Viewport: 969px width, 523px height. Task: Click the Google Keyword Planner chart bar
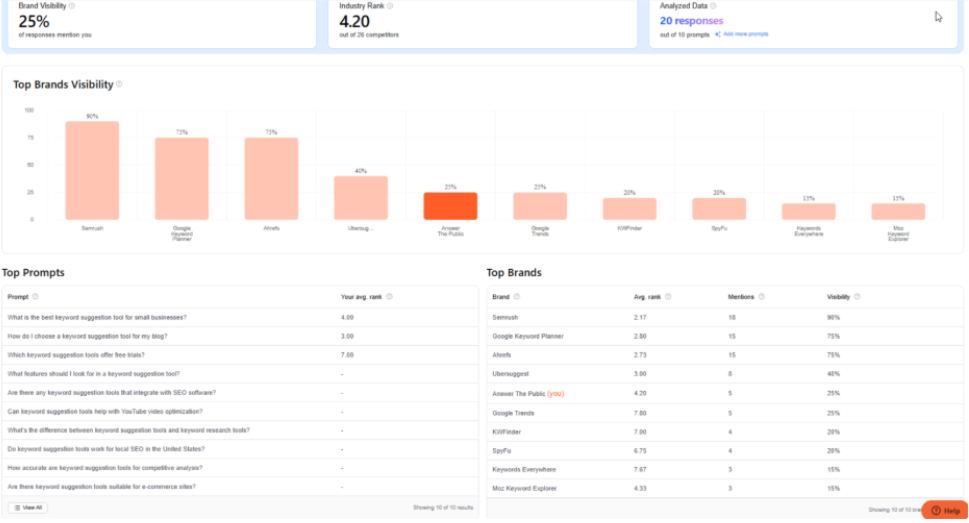coord(182,179)
